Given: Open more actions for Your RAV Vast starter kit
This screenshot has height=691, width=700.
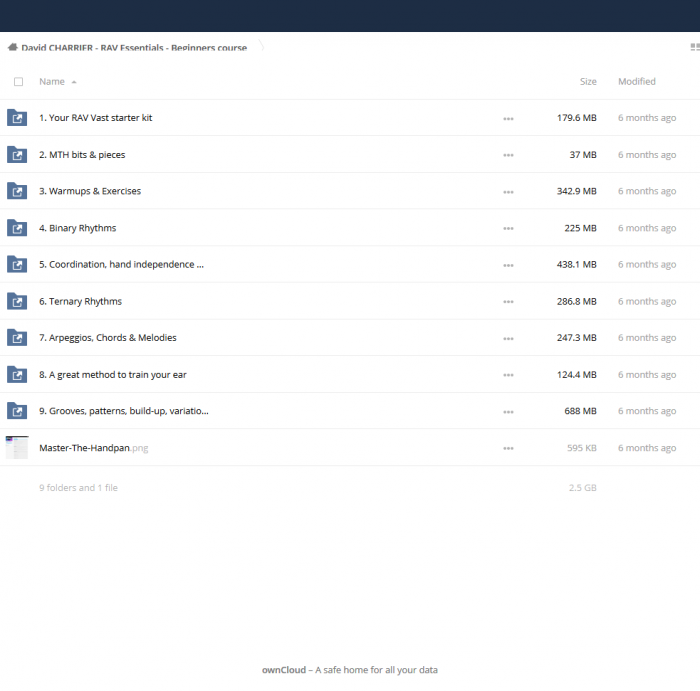Looking at the screenshot, I should tap(508, 119).
